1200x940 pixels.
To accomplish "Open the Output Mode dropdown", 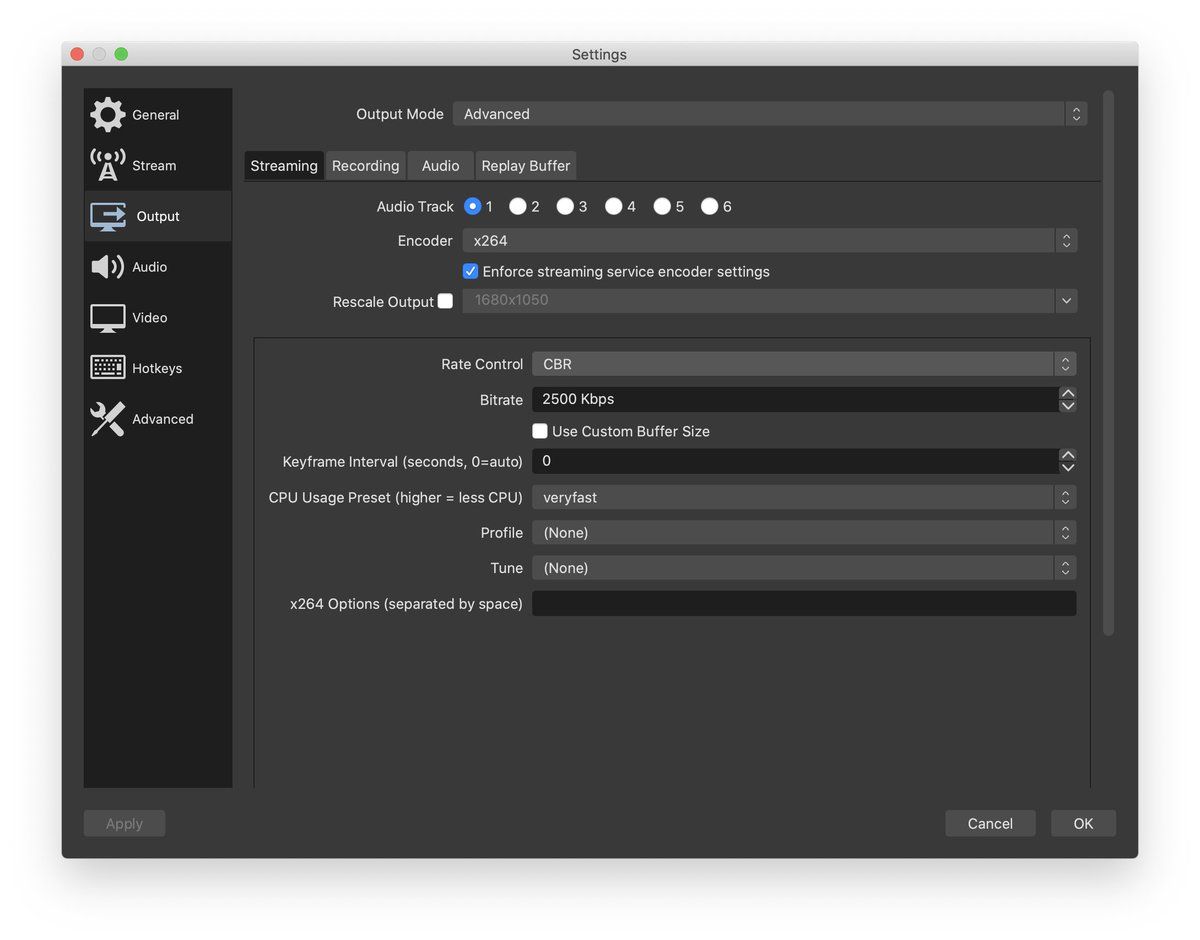I will (x=769, y=114).
